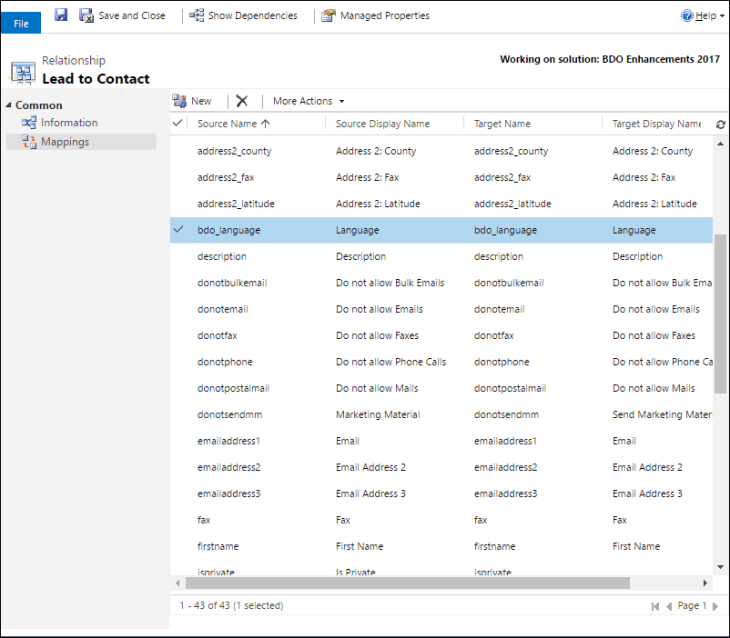Viewport: 730px width, 638px height.
Task: Toggle the select-all rows checkbox
Action: (178, 124)
